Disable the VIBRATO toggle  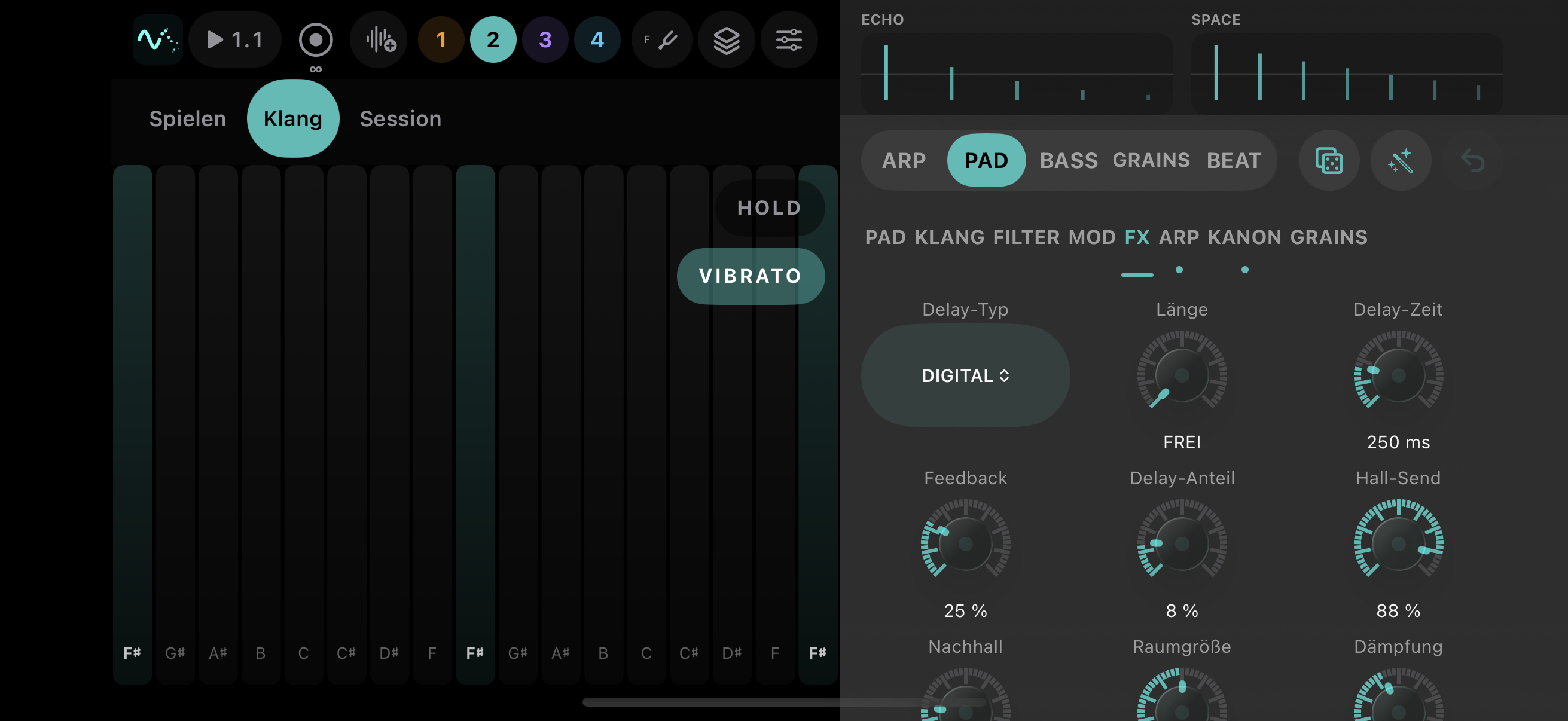(751, 276)
